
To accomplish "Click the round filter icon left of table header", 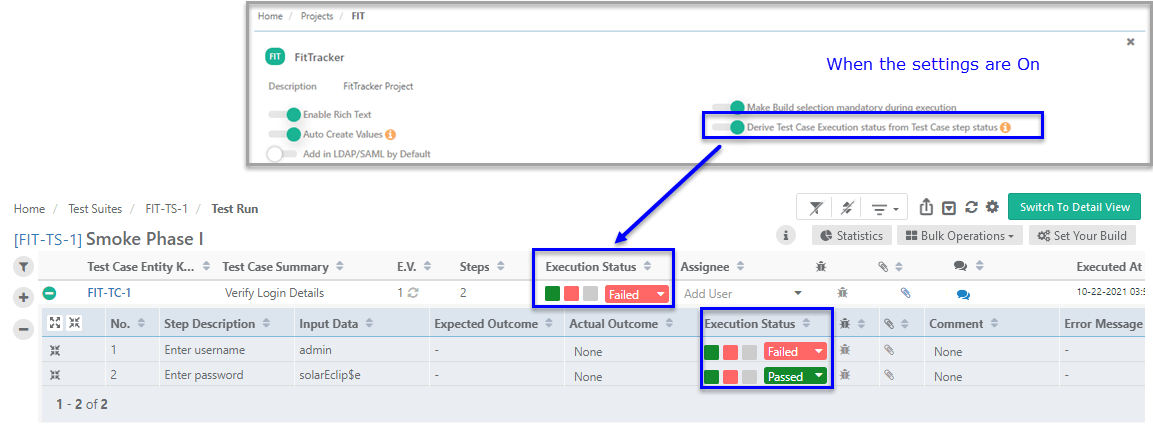I will 24,266.
